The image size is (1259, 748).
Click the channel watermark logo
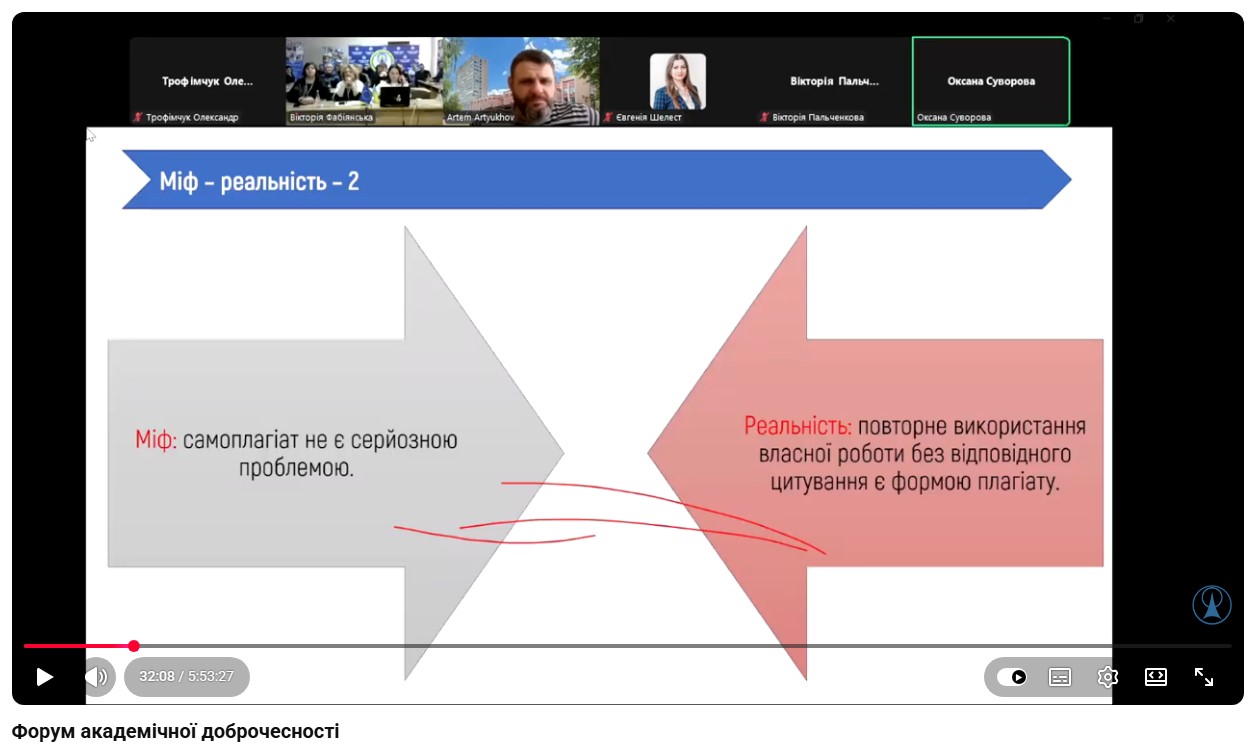1211,605
